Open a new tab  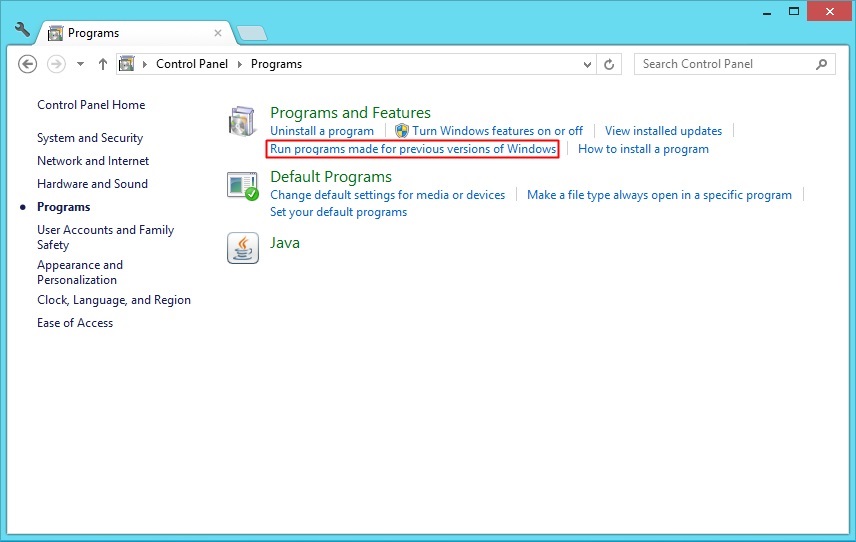point(252,33)
